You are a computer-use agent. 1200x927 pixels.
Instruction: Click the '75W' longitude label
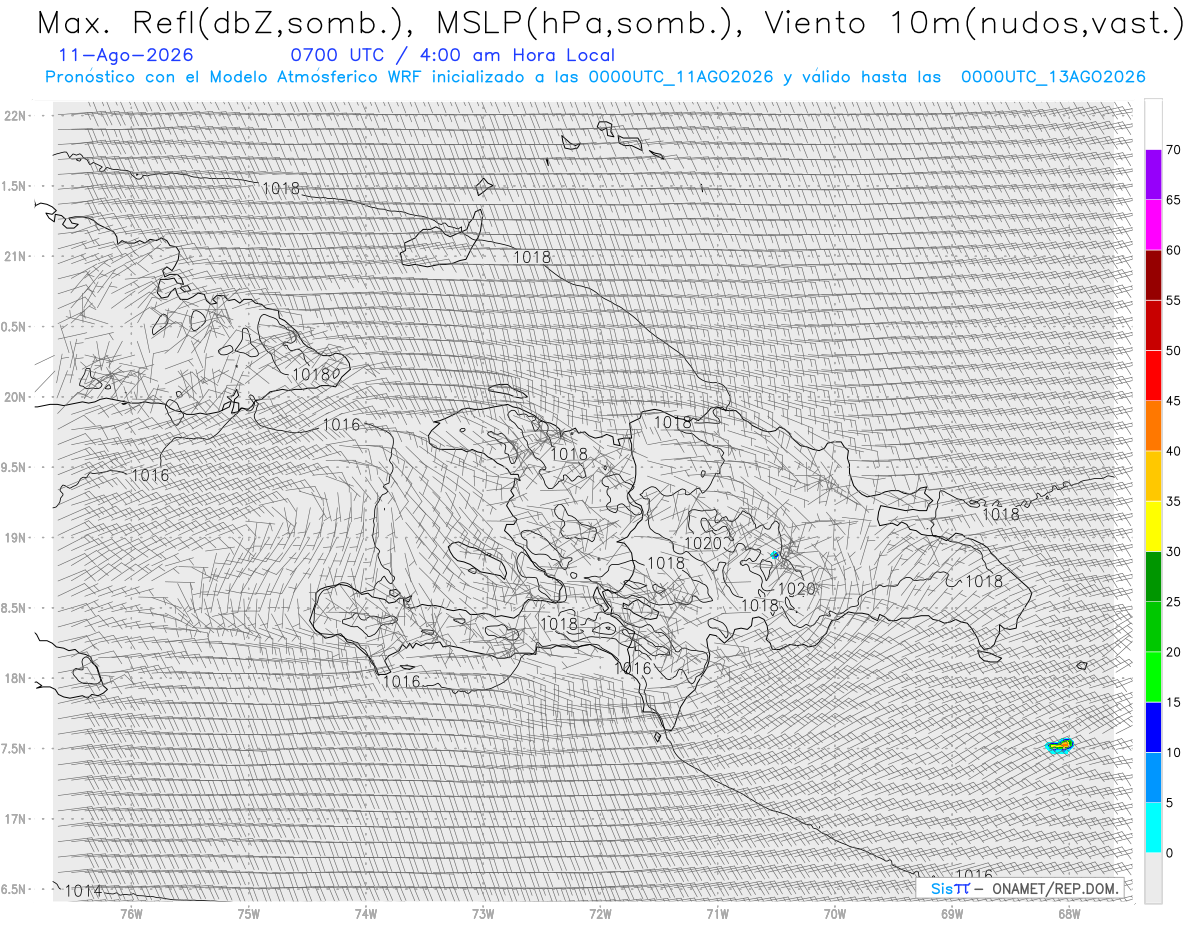pyautogui.click(x=248, y=914)
